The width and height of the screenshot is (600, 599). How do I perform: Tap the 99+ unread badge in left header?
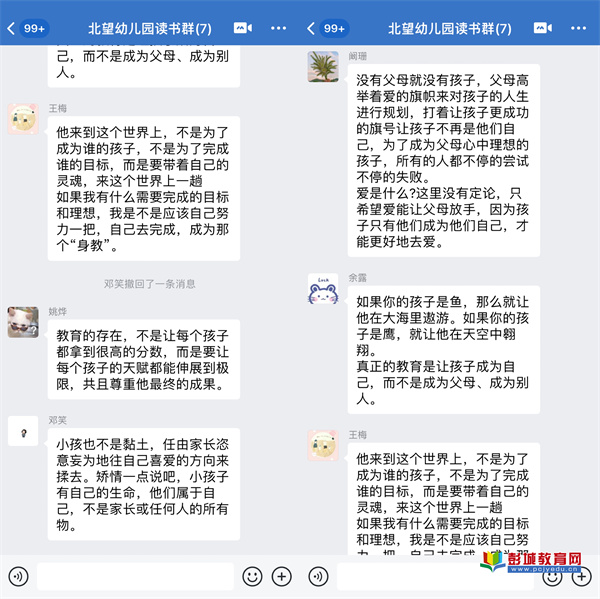(34, 28)
